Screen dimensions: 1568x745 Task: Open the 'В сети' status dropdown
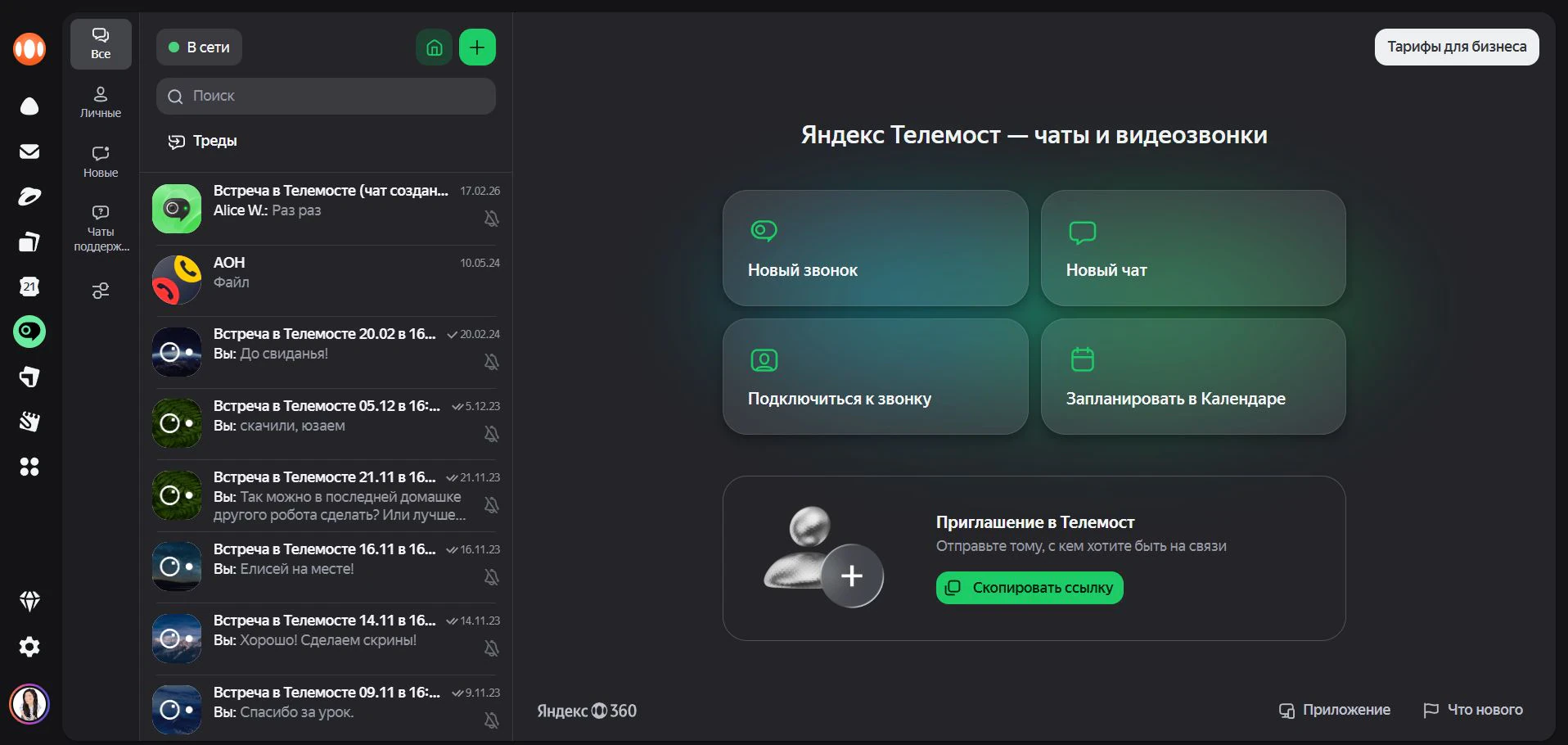coord(199,47)
